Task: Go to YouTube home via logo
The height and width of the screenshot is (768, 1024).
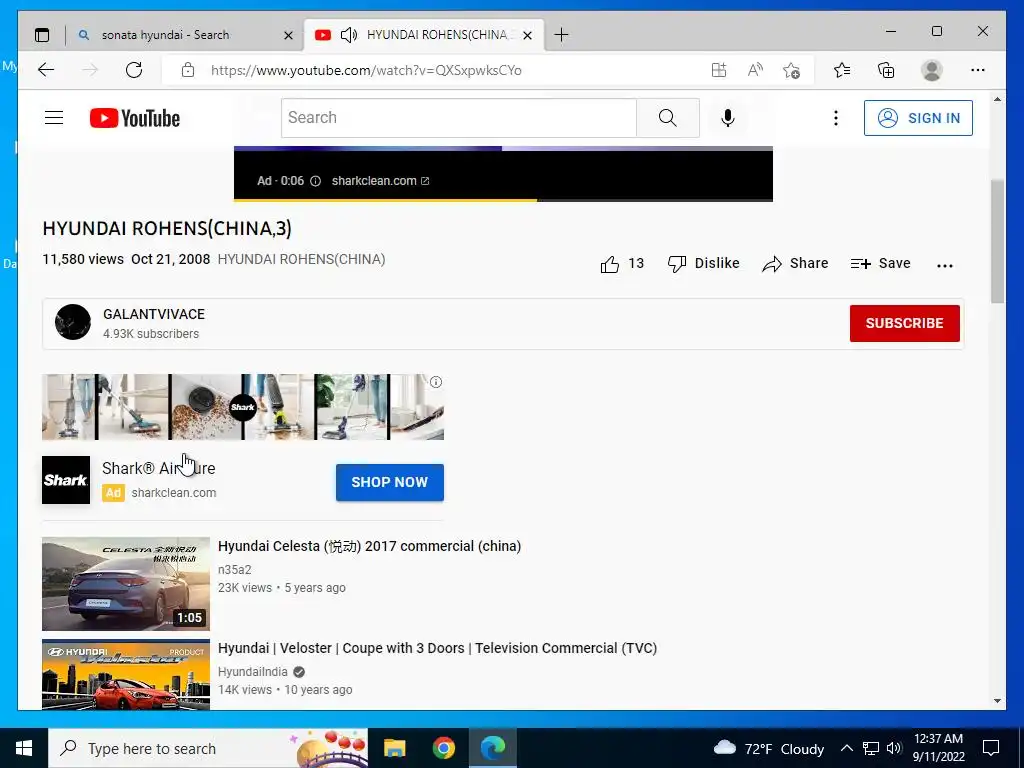Action: tap(135, 118)
